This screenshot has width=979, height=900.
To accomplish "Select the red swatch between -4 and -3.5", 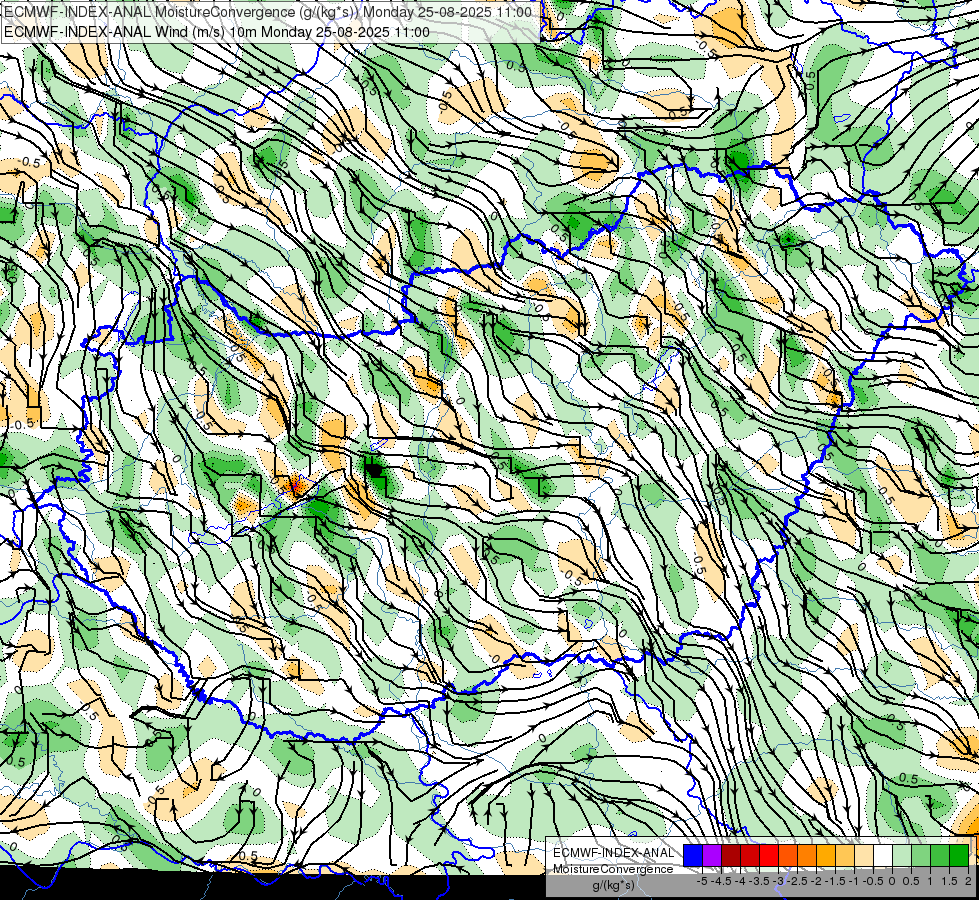I will click(x=750, y=855).
